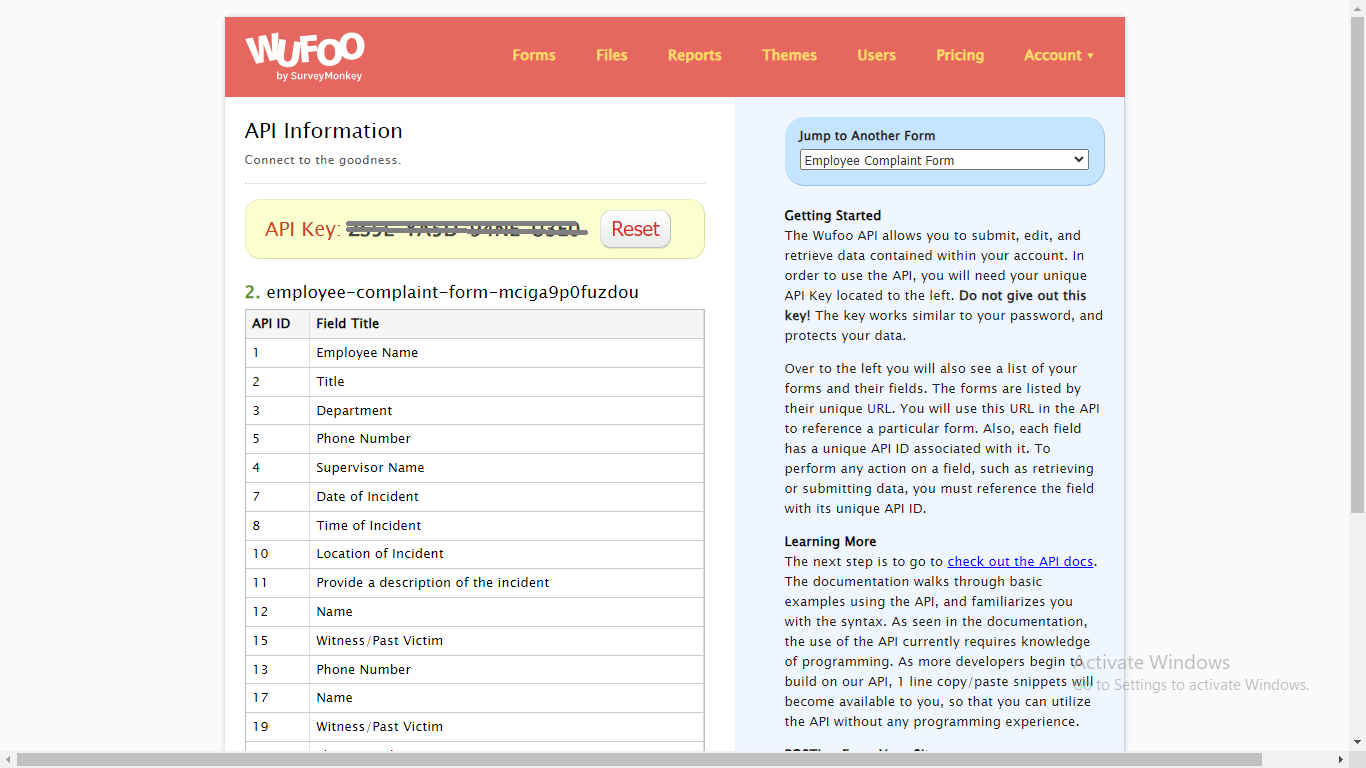This screenshot has height=768, width=1366.
Task: Click the horizontal scrollbar right arrow
Action: 1340,760
